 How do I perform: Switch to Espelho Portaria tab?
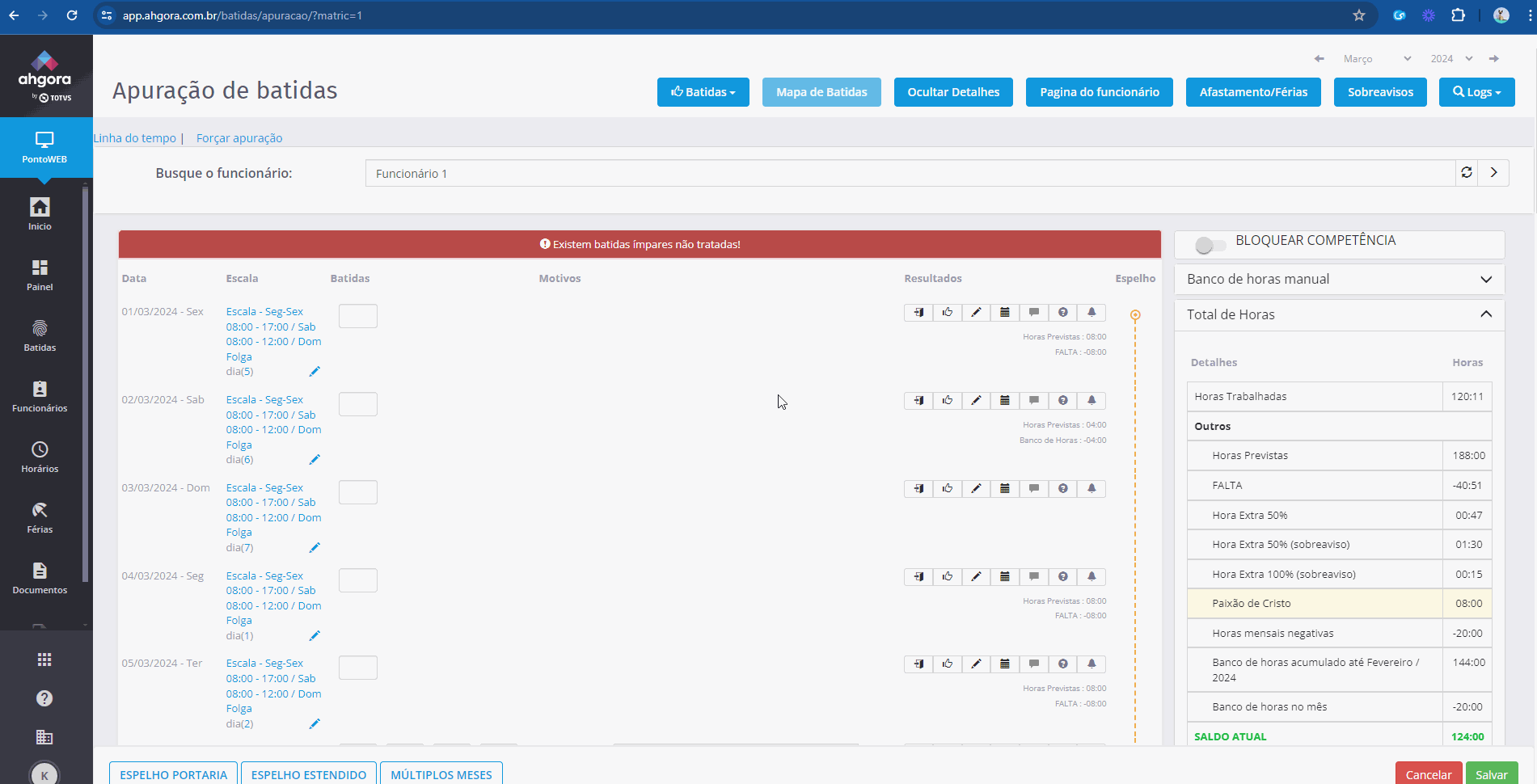[174, 774]
